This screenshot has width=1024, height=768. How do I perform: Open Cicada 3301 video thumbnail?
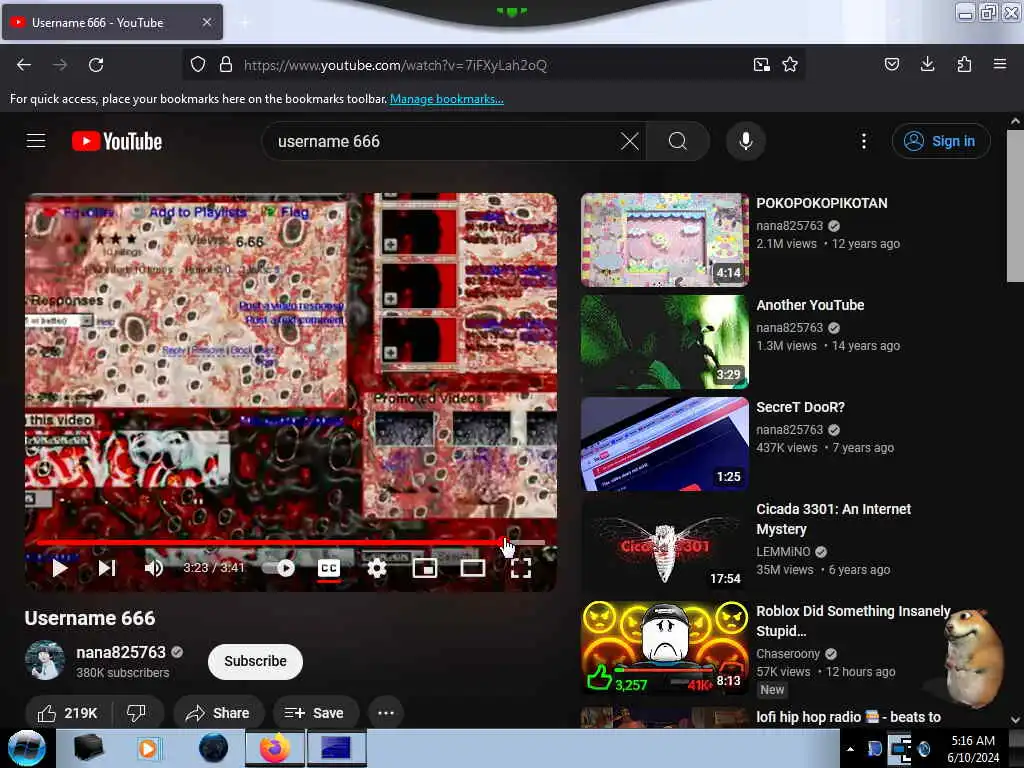coord(665,546)
